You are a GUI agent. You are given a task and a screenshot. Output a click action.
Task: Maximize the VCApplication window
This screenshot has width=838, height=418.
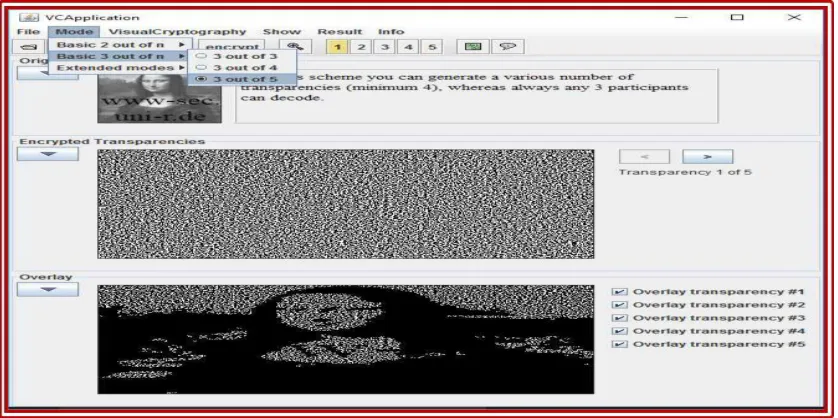coord(737,17)
